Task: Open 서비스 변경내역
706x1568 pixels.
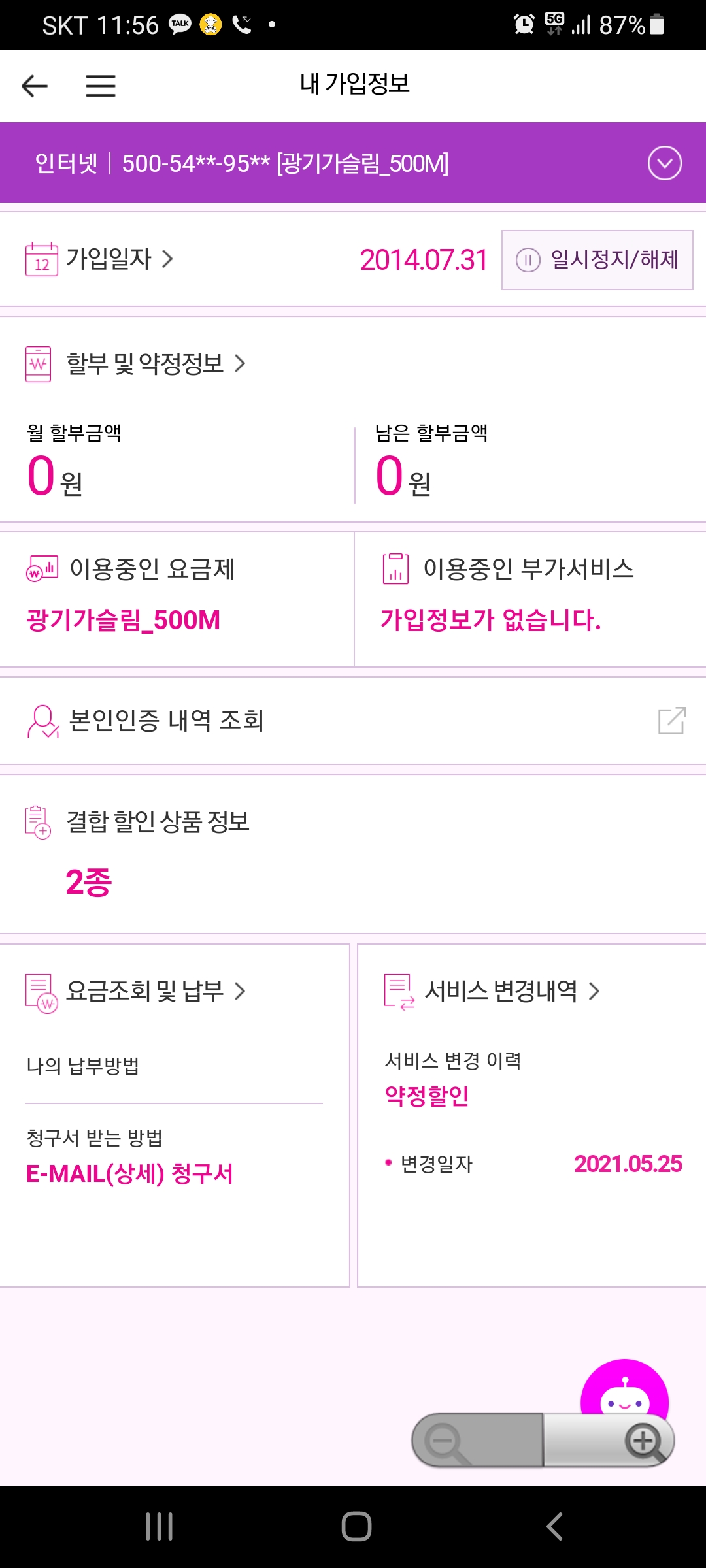Action: (x=512, y=991)
